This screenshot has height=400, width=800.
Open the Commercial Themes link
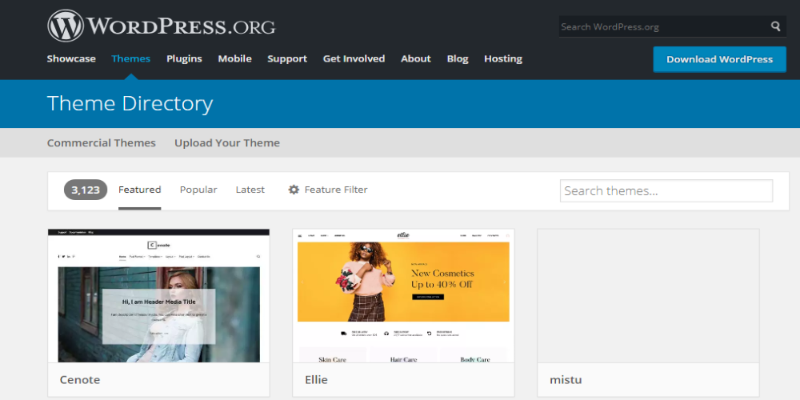pos(102,143)
